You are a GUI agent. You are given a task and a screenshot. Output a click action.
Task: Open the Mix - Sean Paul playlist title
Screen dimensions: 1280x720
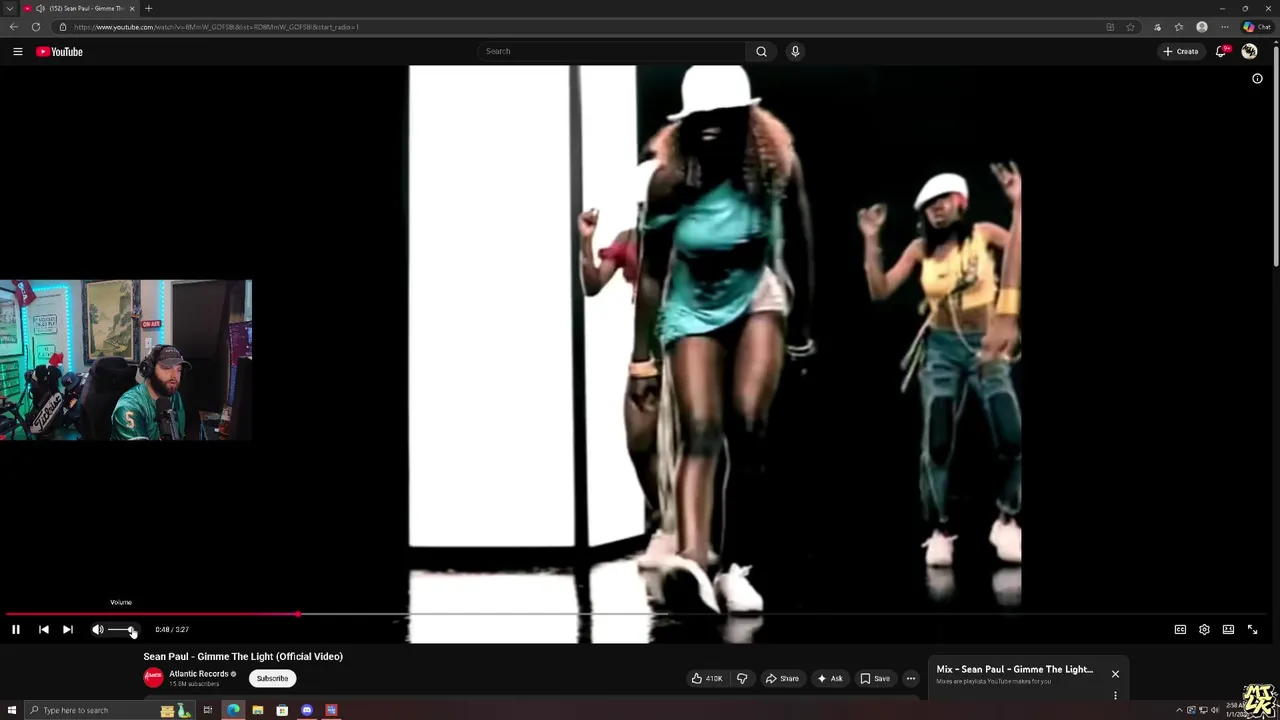pyautogui.click(x=1015, y=669)
